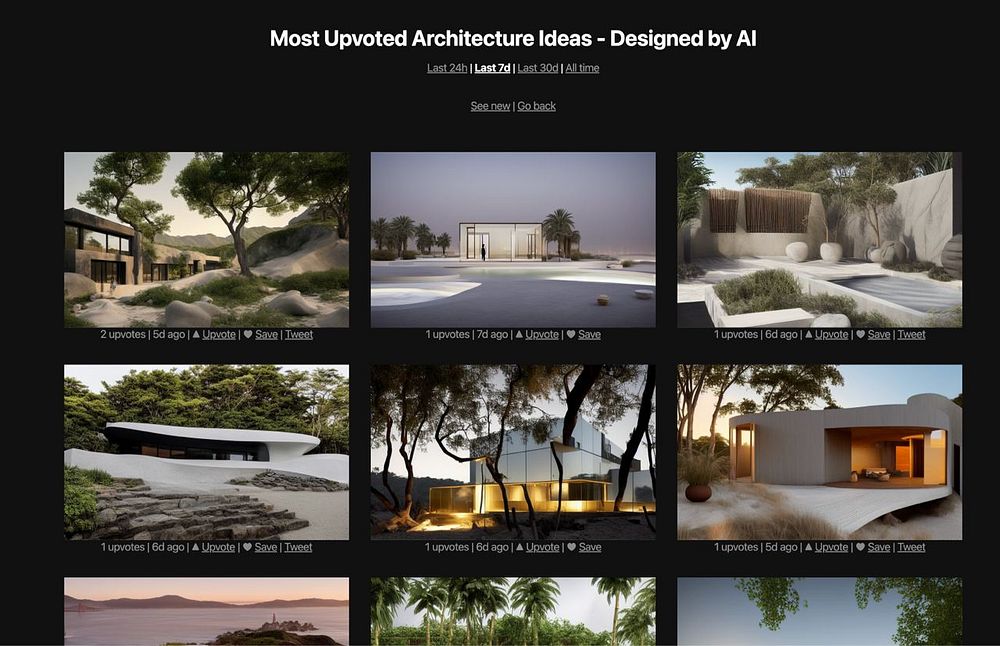Select the Last 7d filter
The width and height of the screenshot is (1000, 646).
(x=492, y=68)
